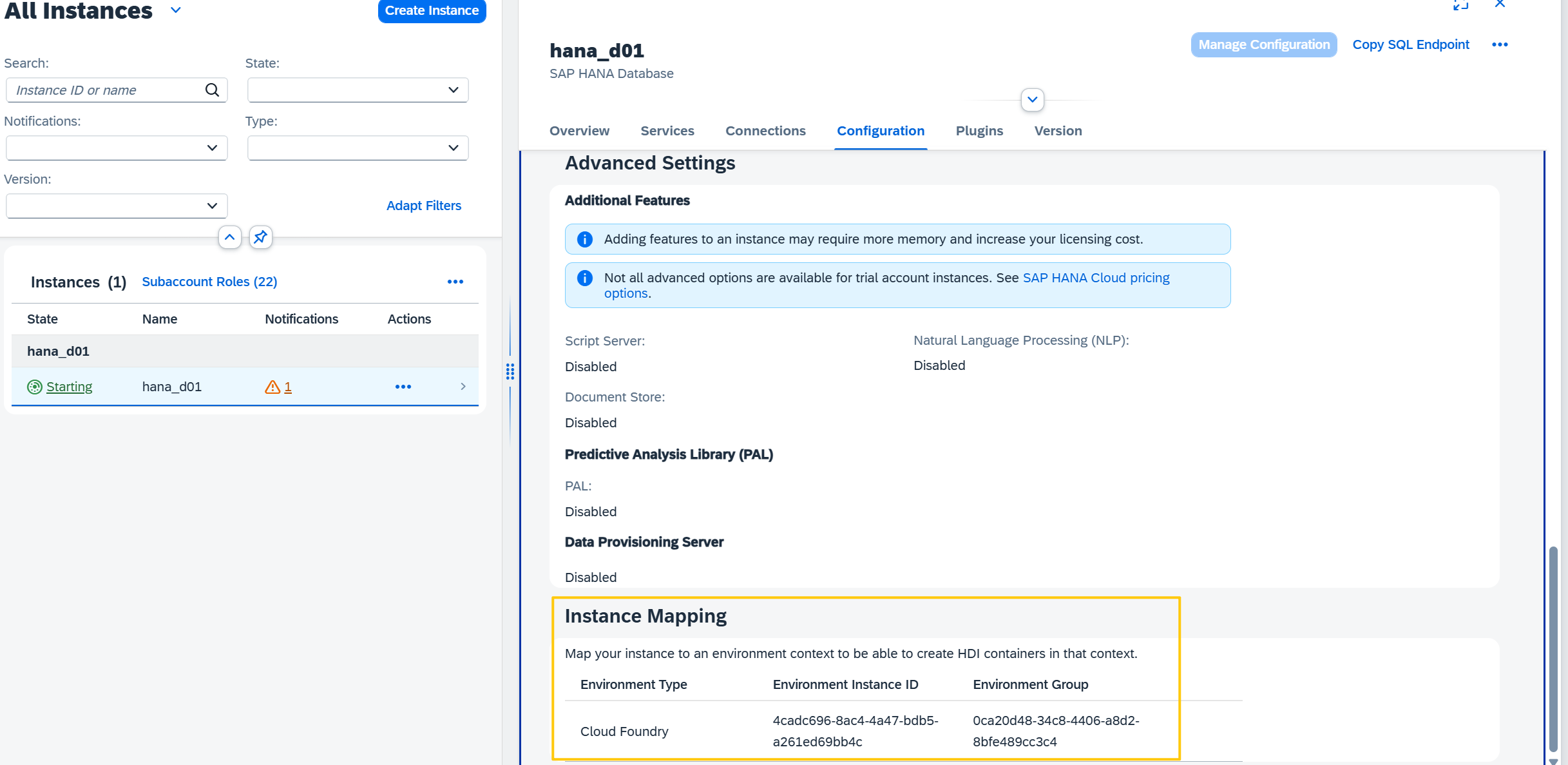Image resolution: width=1568 pixels, height=765 pixels.
Task: Click the Starting status icon
Action: point(34,387)
